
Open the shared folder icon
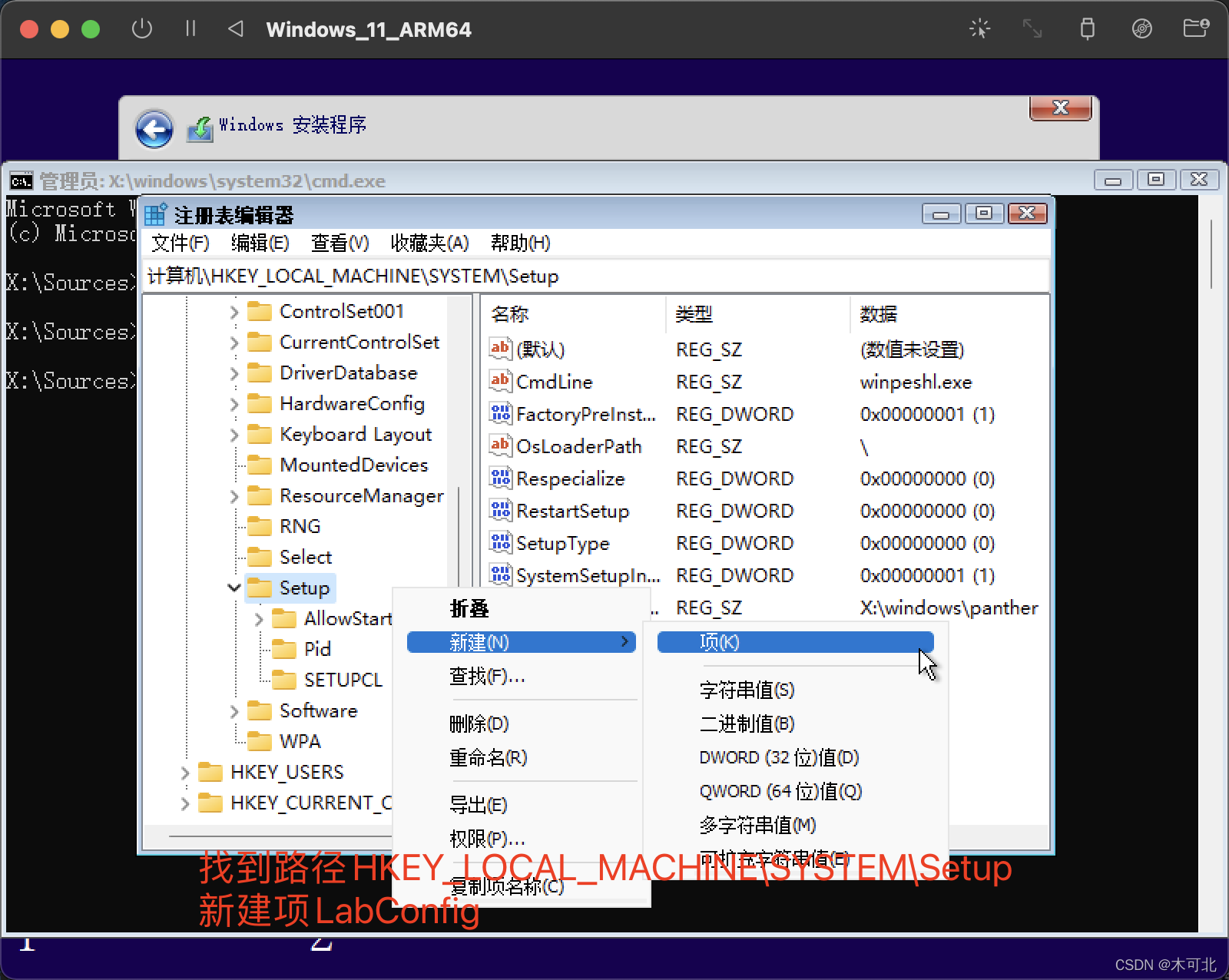[1196, 29]
